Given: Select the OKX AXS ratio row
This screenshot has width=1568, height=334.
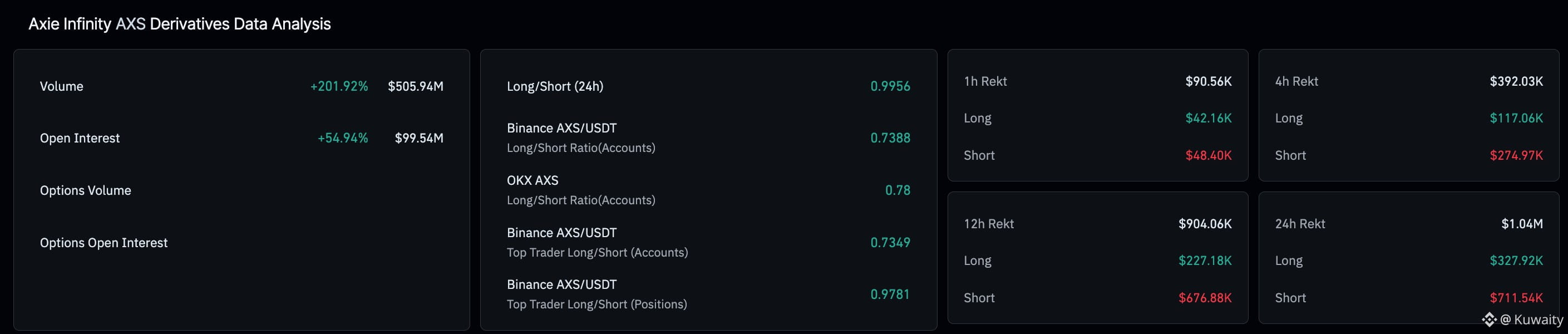Looking at the screenshot, I should point(581,190).
